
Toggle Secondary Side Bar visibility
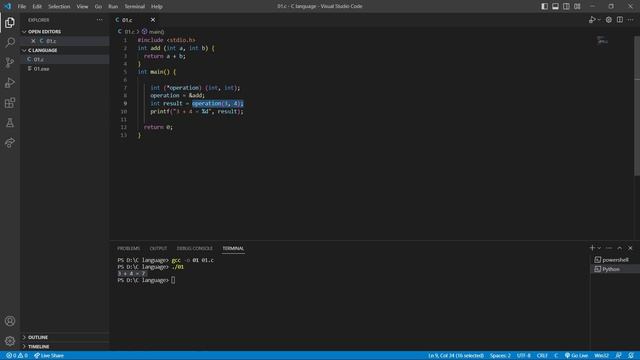click(x=566, y=6)
